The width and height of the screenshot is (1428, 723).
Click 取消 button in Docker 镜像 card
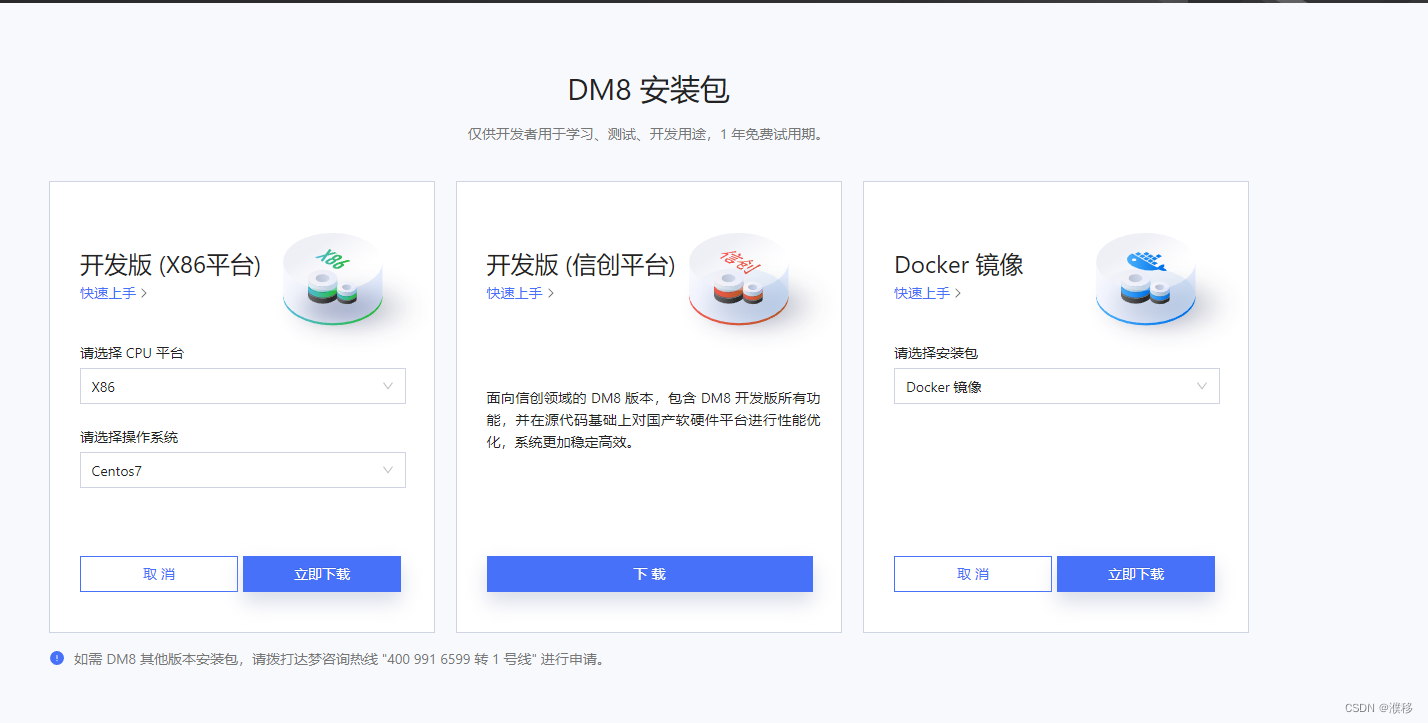973,574
